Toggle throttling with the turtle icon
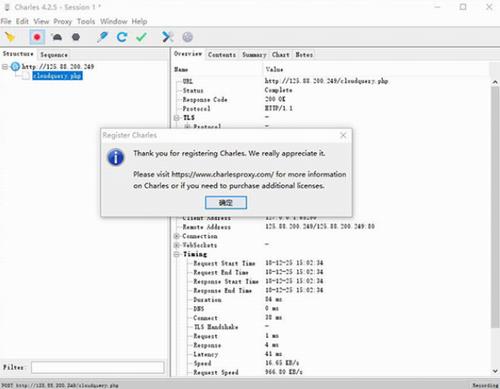 point(57,37)
